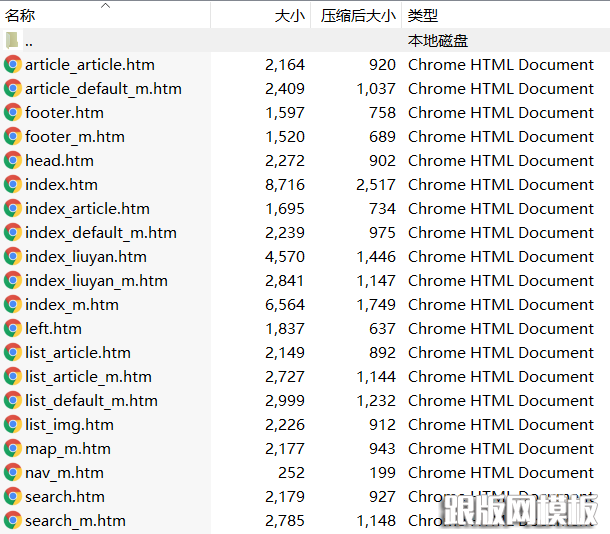Click the 压缩后大小 column header

[x=357, y=16]
